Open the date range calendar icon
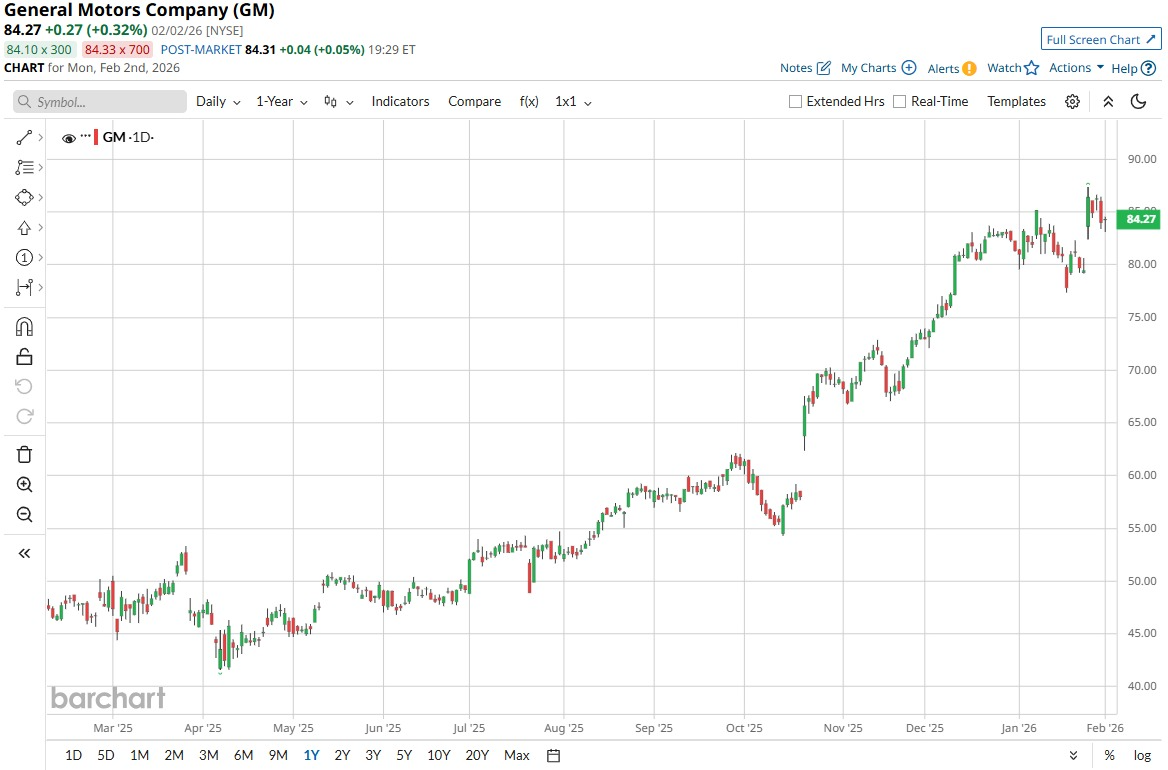The height and width of the screenshot is (770, 1168). 554,755
